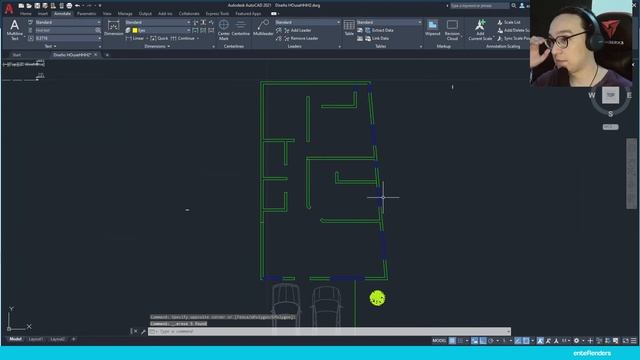This screenshot has height=360, width=640.
Task: Toggle snap mode in status bar
Action: (x=460, y=340)
